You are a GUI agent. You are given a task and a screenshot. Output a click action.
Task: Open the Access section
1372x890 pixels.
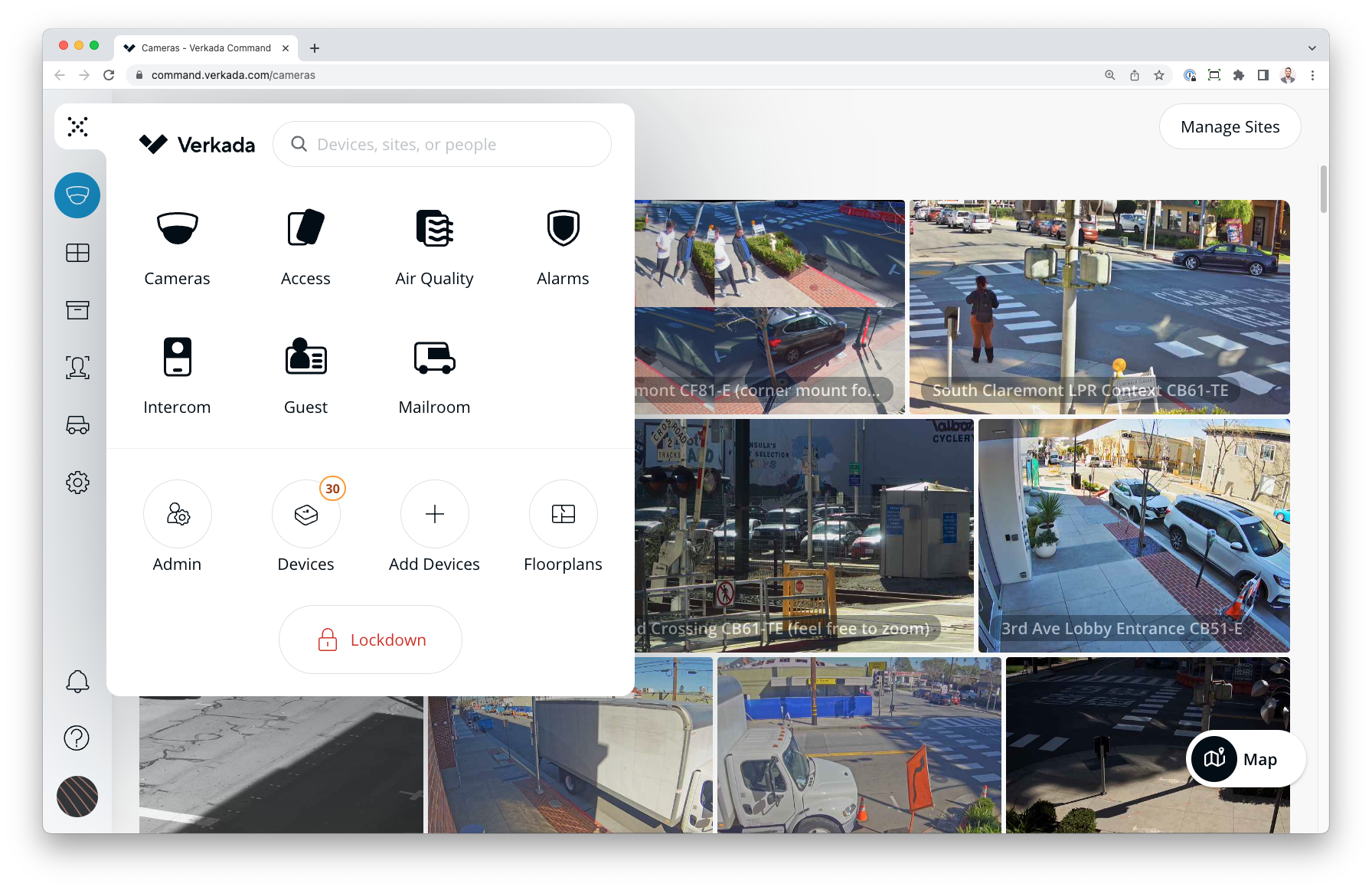pyautogui.click(x=305, y=247)
